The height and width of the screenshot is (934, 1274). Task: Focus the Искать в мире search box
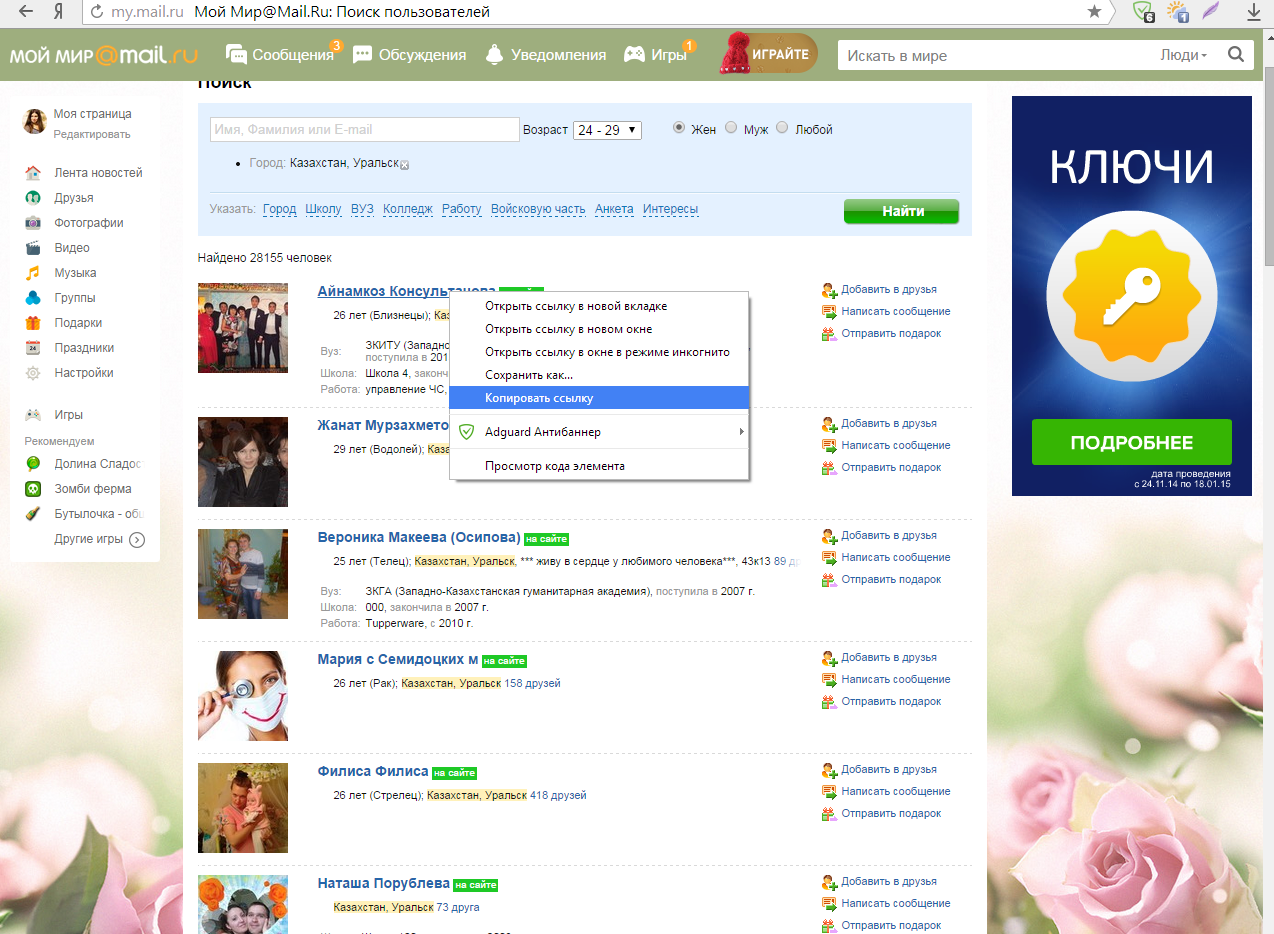coord(995,55)
